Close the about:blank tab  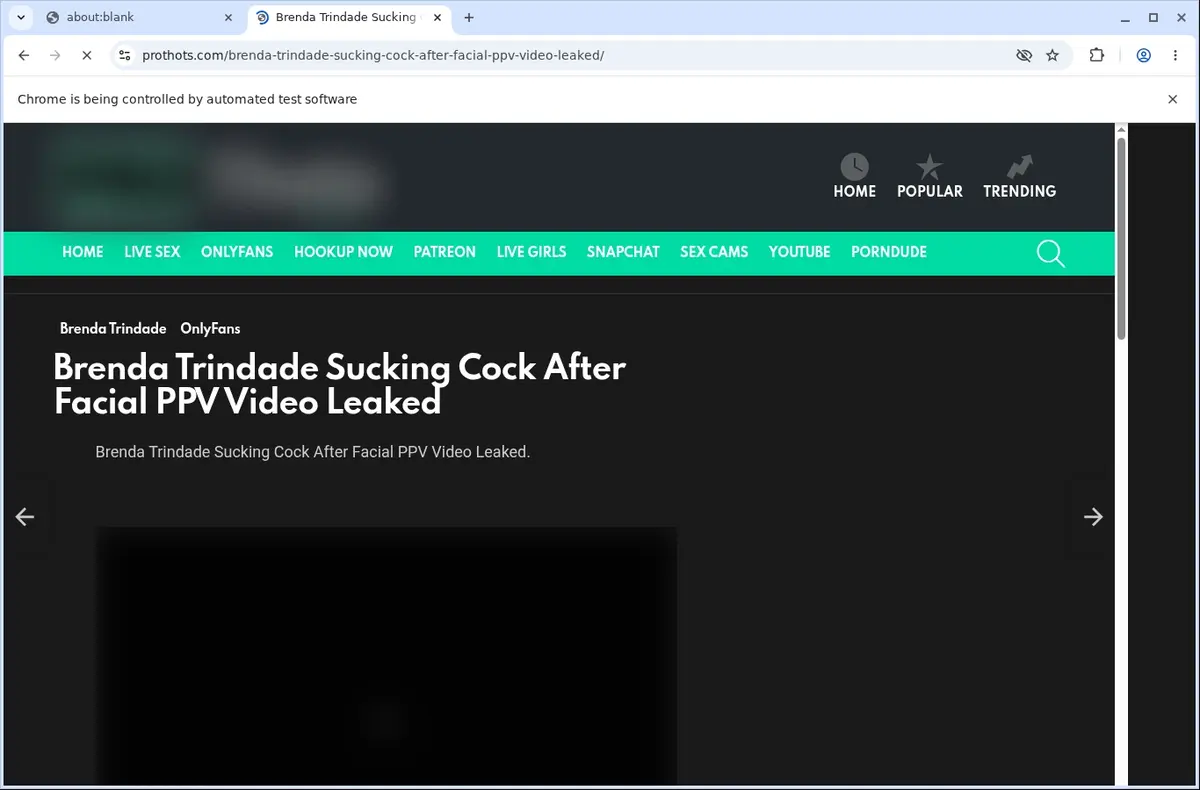click(228, 17)
